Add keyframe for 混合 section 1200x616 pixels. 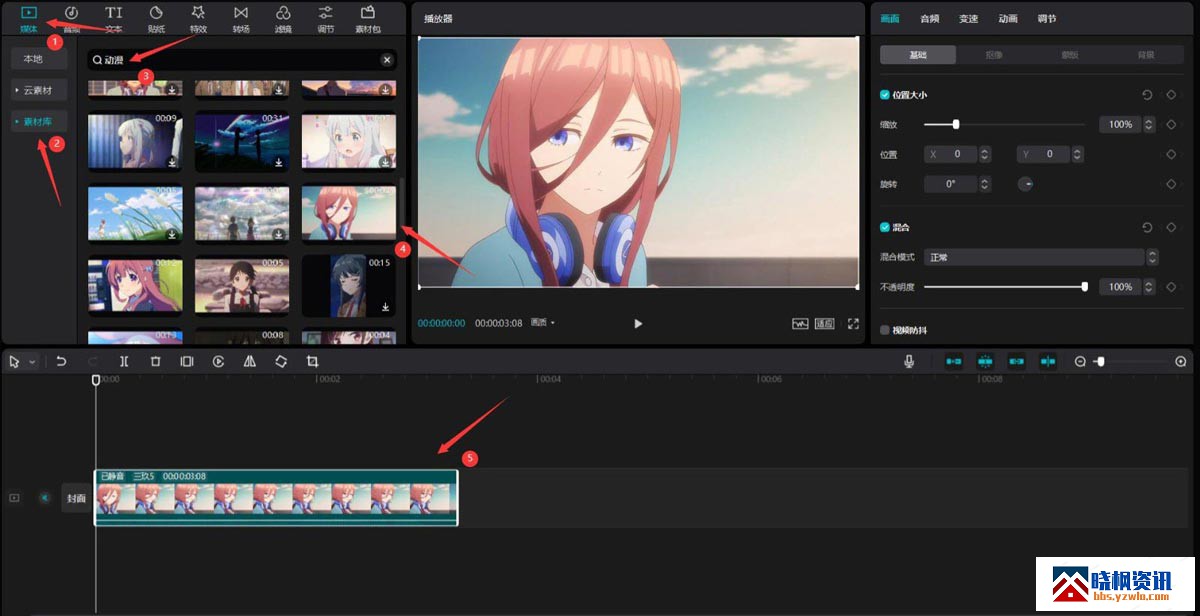click(x=1171, y=227)
